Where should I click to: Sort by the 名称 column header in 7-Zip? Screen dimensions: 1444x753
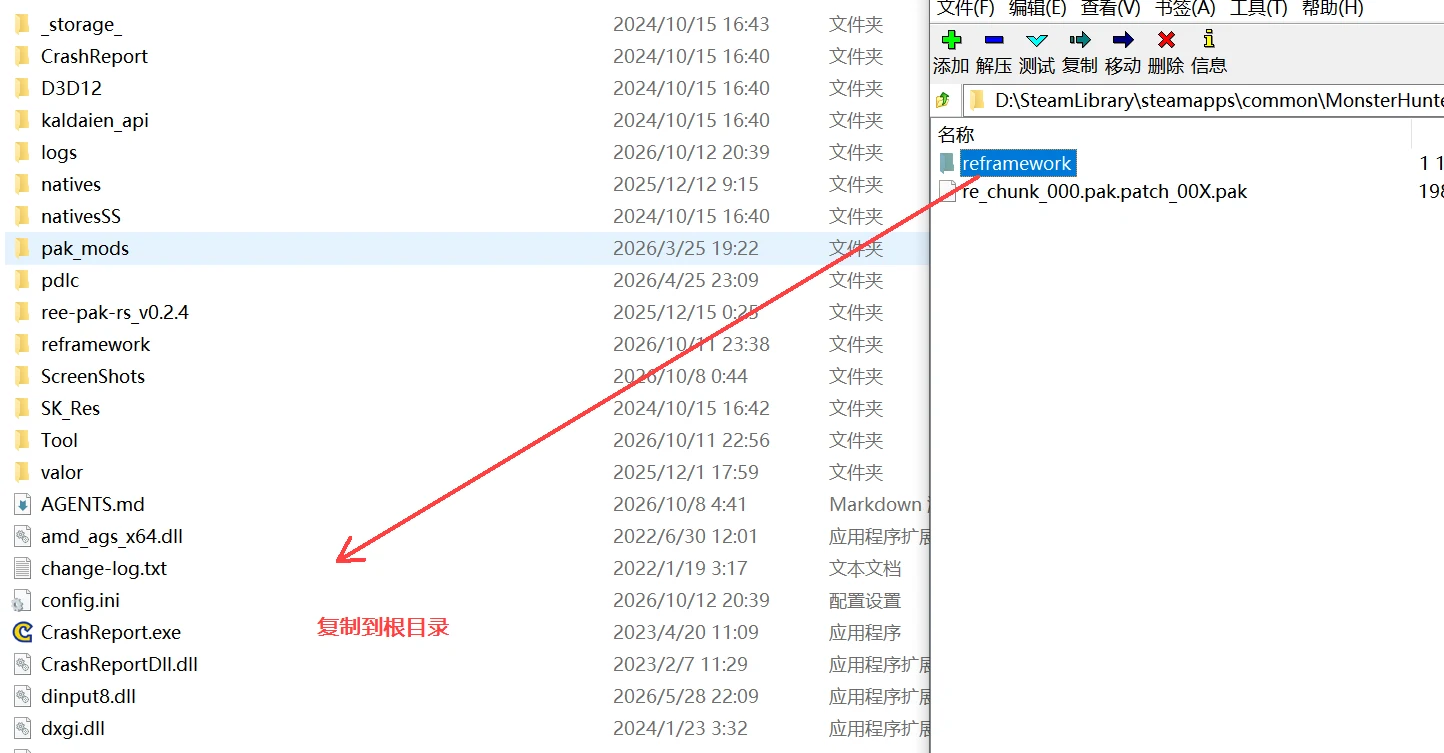(956, 135)
